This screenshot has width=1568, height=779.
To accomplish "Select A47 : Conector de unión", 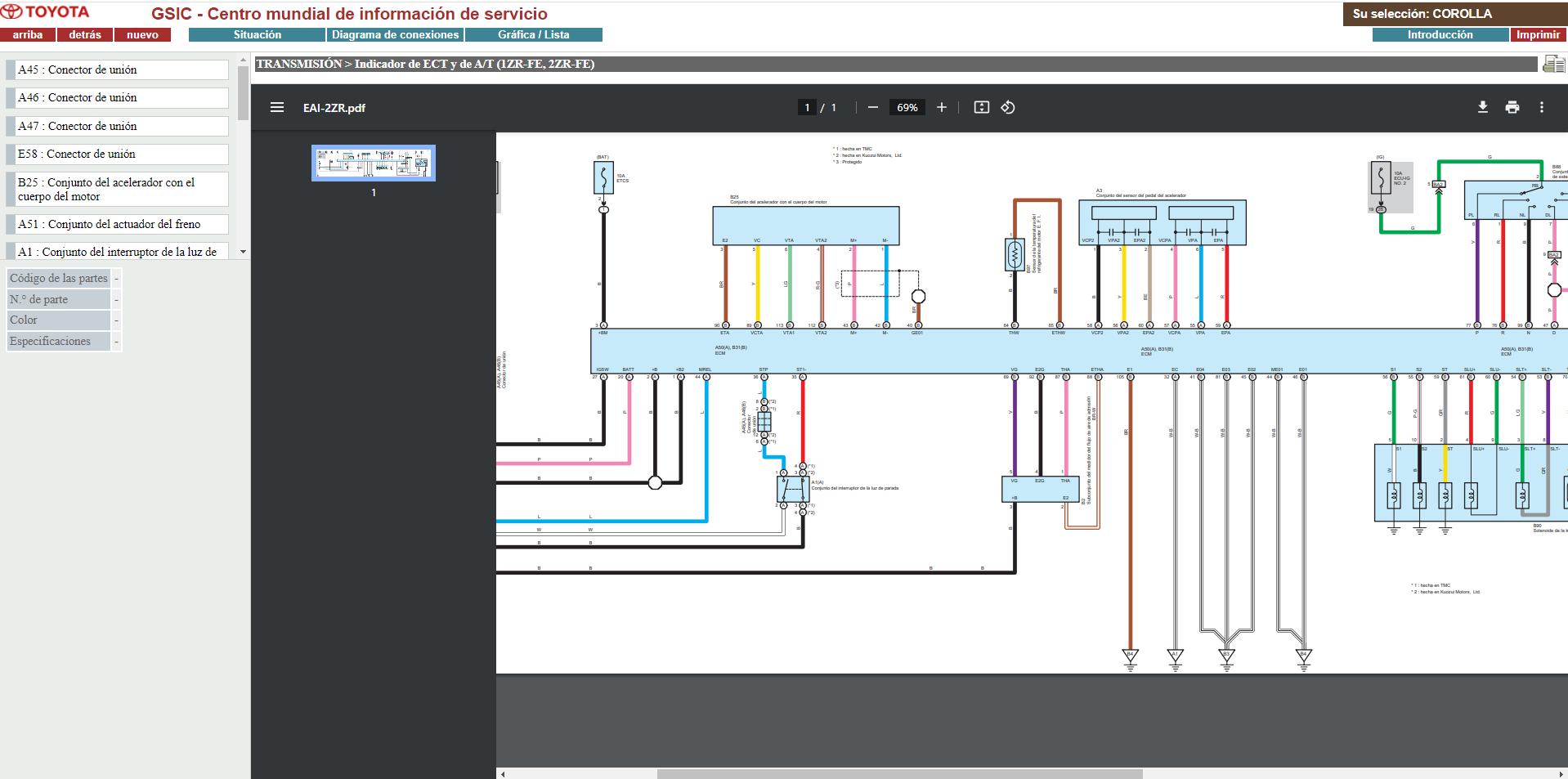I will [117, 126].
